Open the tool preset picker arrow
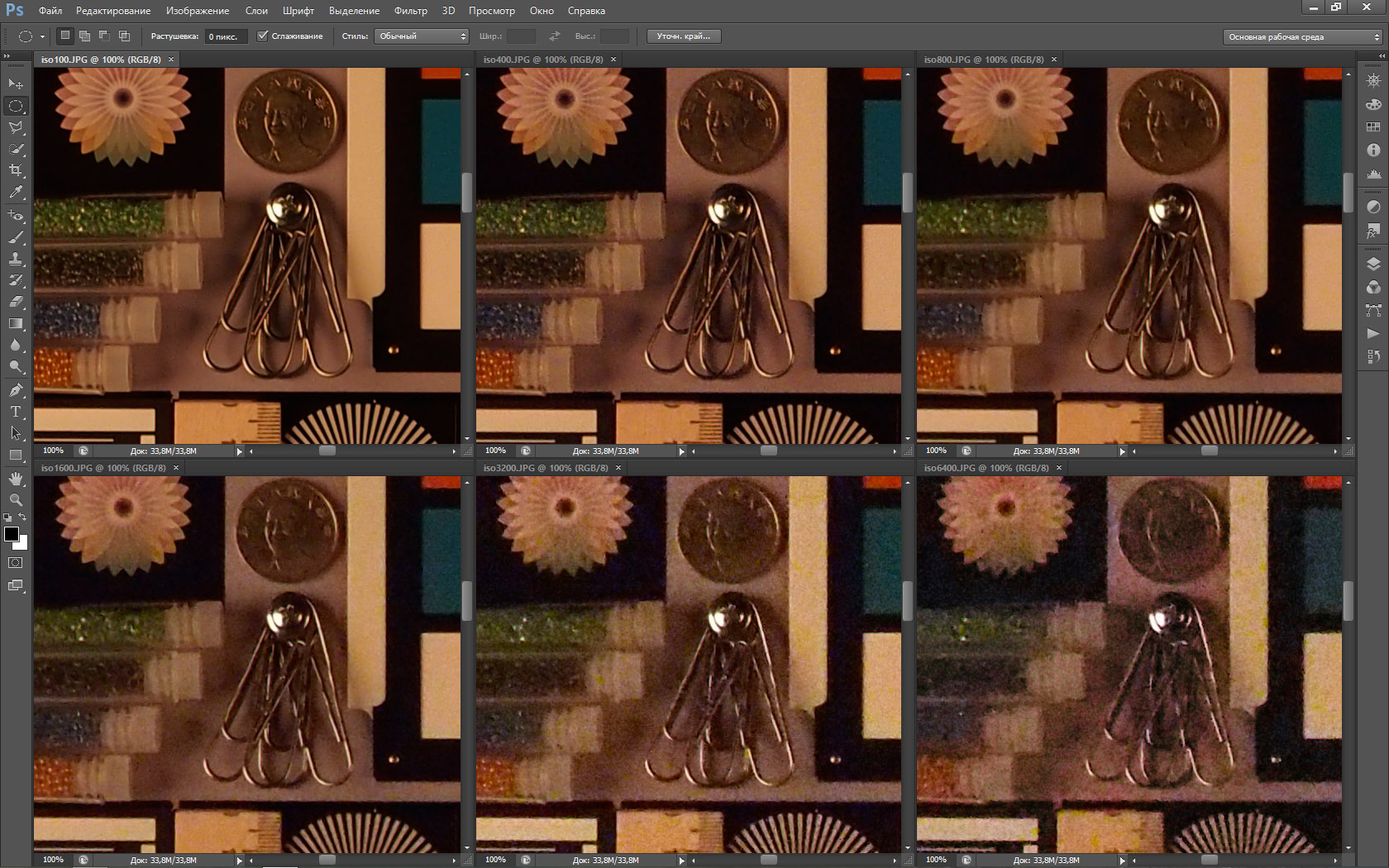Image resolution: width=1389 pixels, height=868 pixels. 42,36
